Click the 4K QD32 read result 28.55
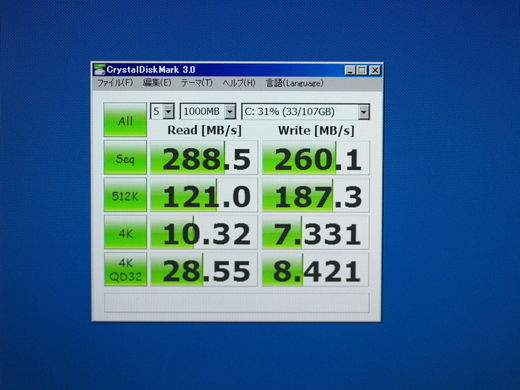The height and width of the screenshot is (390, 520). (204, 270)
